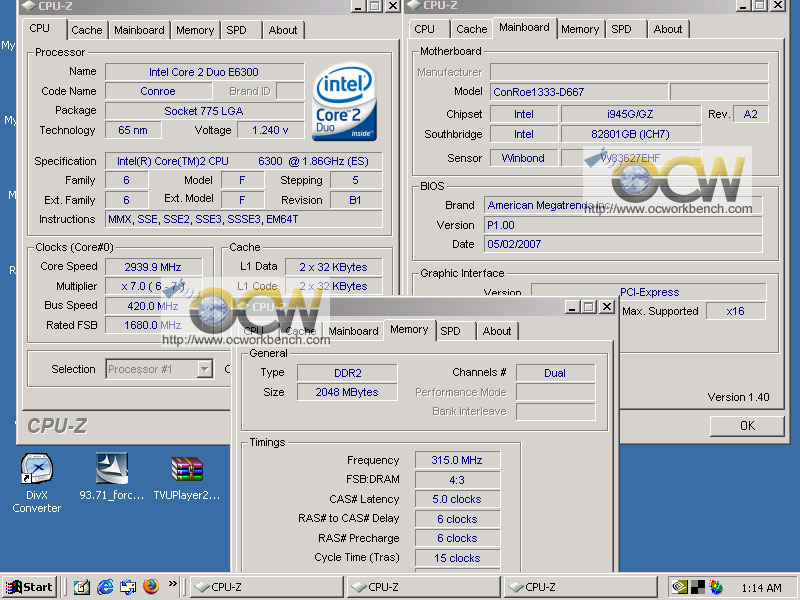The width and height of the screenshot is (800, 600).
Task: Click the DDR2 memory type field
Action: pos(347,373)
